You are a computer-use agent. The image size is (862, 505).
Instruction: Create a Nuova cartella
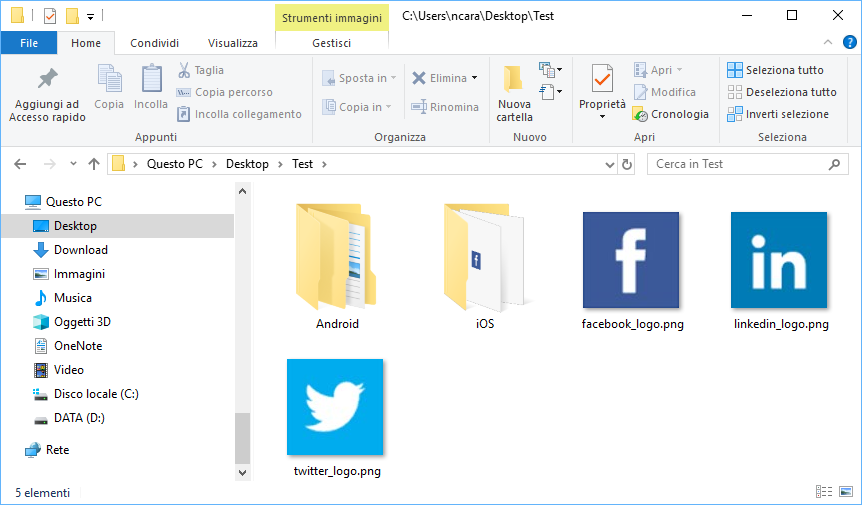point(515,93)
